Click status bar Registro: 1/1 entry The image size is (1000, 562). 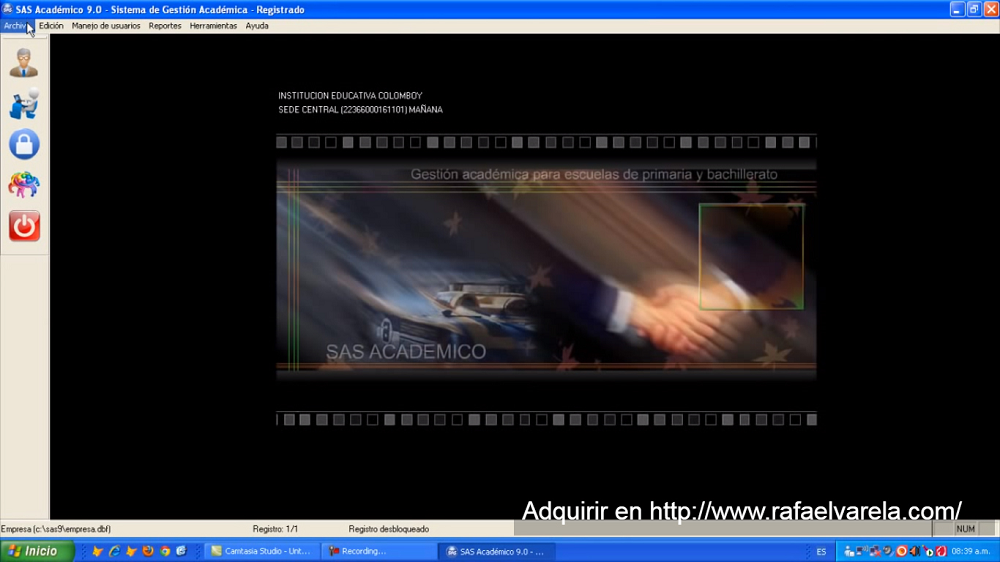pos(275,529)
